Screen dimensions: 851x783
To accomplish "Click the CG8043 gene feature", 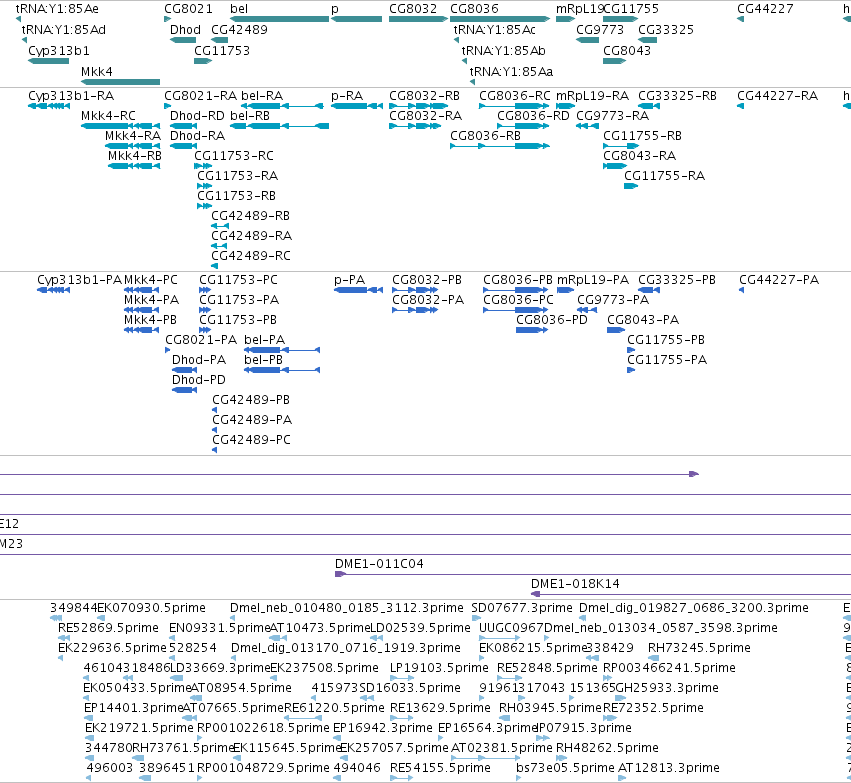I will coord(614,61).
